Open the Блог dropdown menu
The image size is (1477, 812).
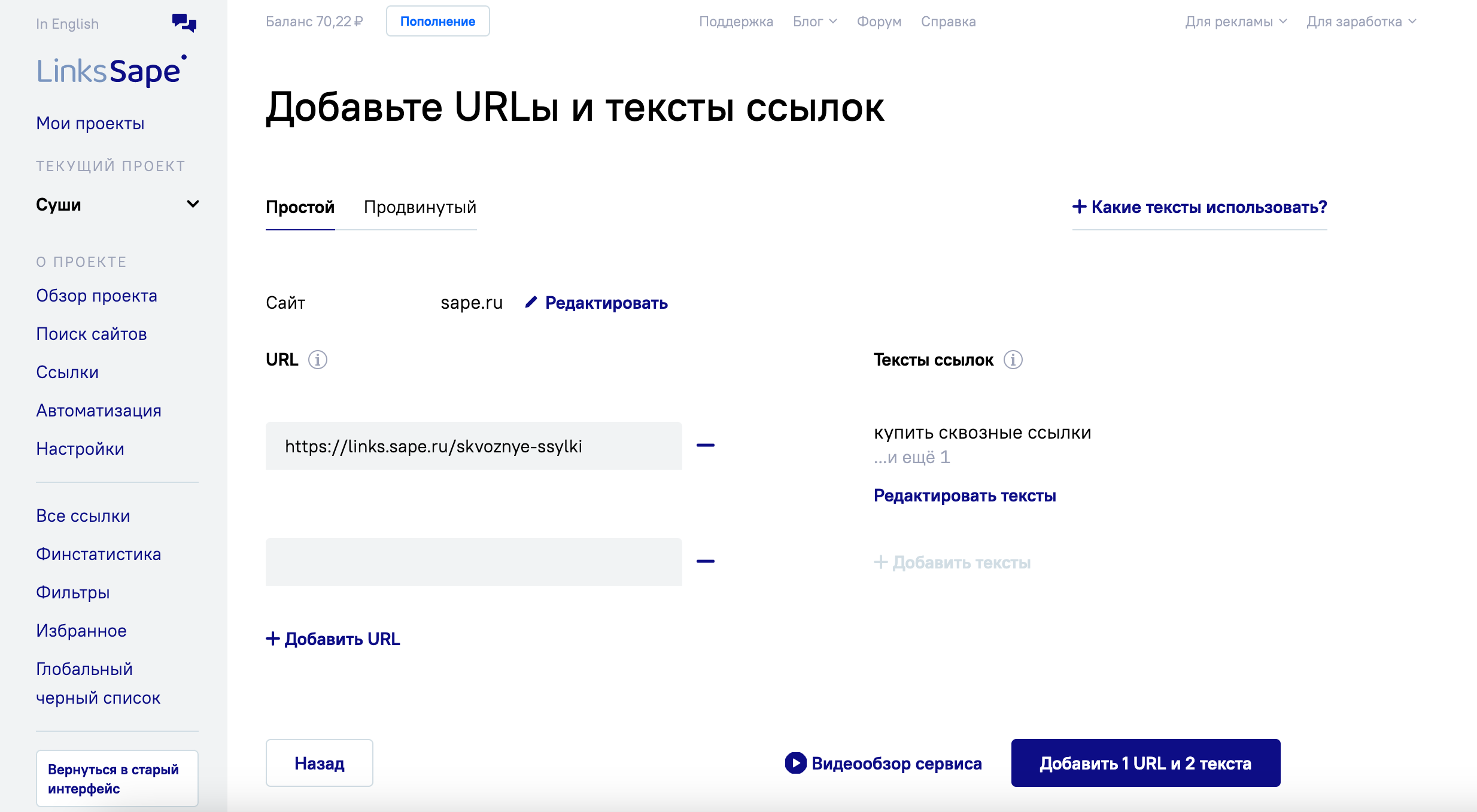(815, 22)
